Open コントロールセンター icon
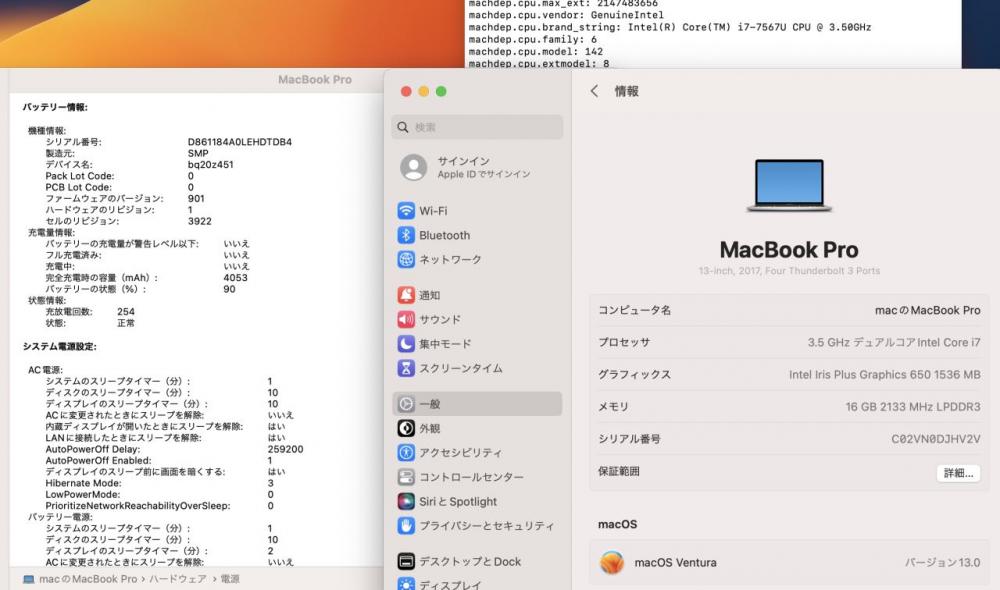The image size is (1000, 590). click(406, 476)
